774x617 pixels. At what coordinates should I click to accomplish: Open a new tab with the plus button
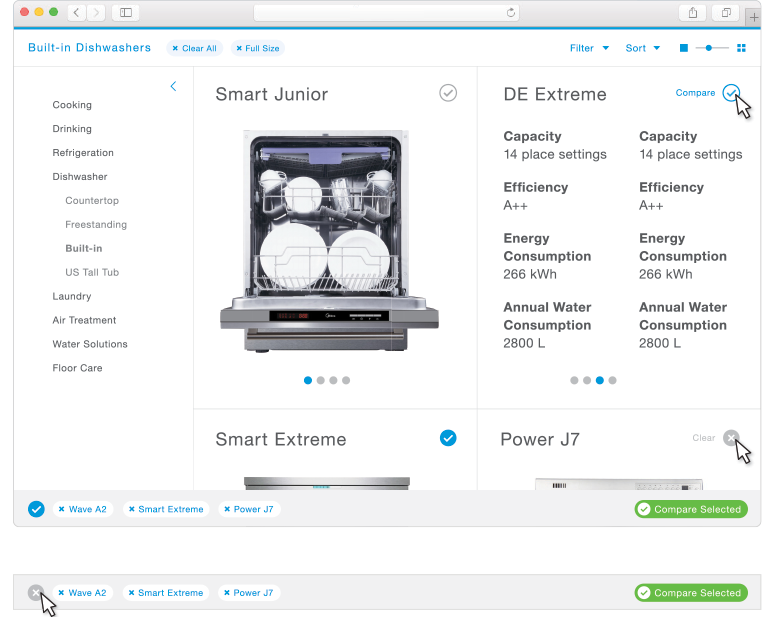tap(754, 18)
